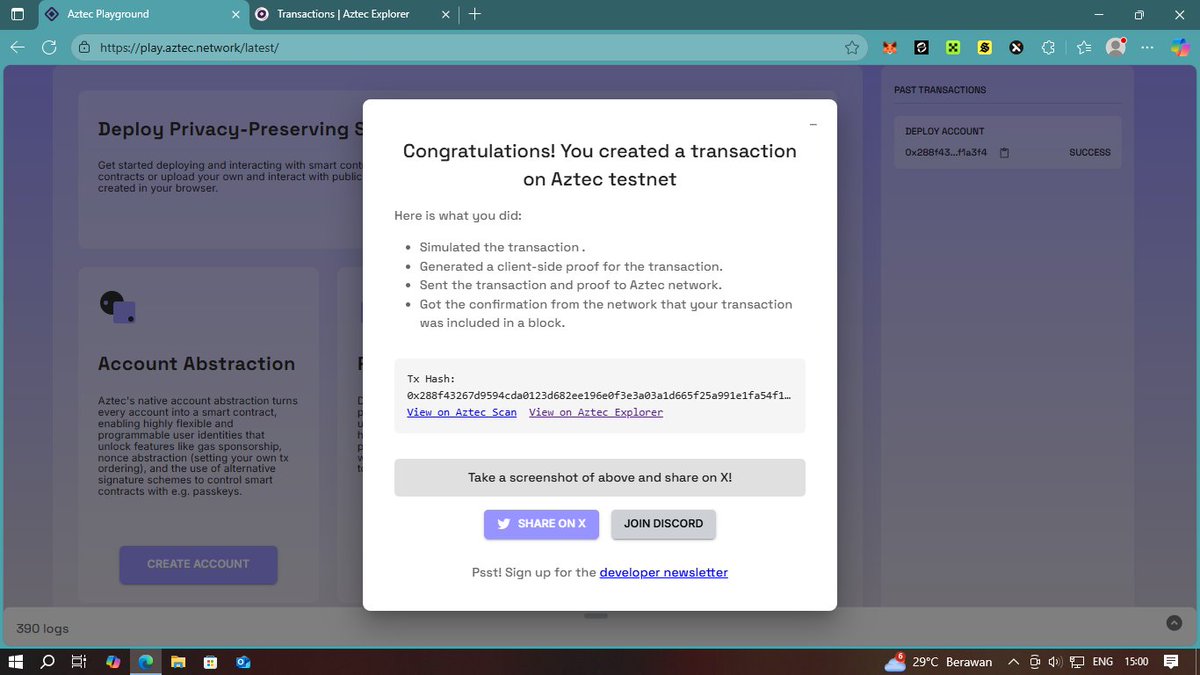The height and width of the screenshot is (675, 1200).
Task: Click the DEPLOY ACCOUNT transaction entry
Action: click(x=1006, y=141)
